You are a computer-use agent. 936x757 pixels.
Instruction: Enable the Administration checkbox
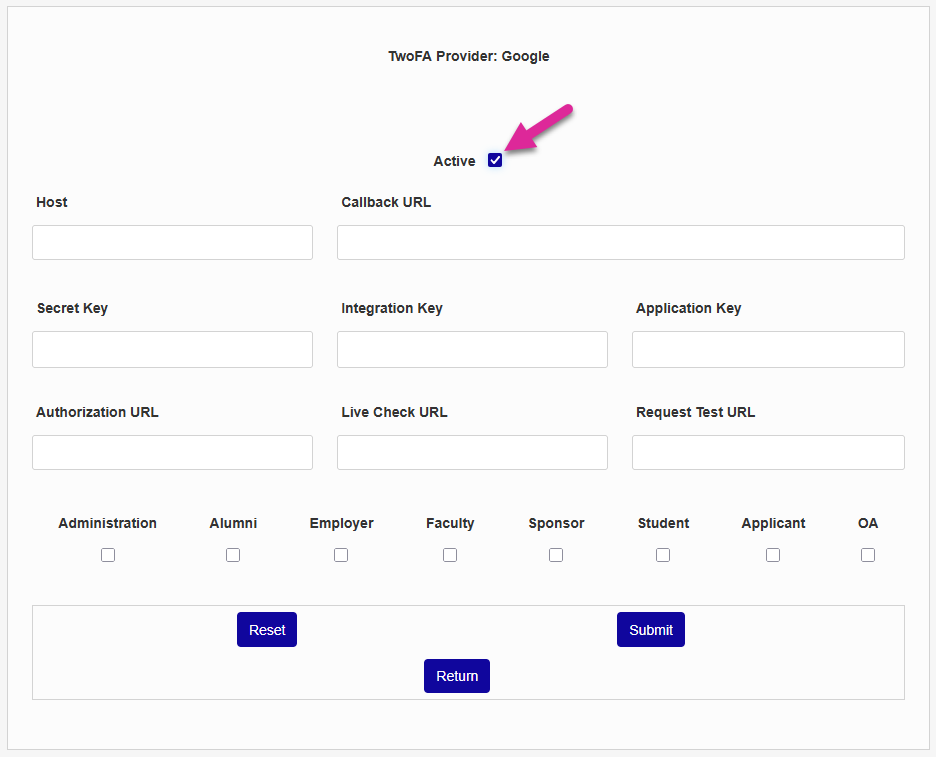point(108,555)
